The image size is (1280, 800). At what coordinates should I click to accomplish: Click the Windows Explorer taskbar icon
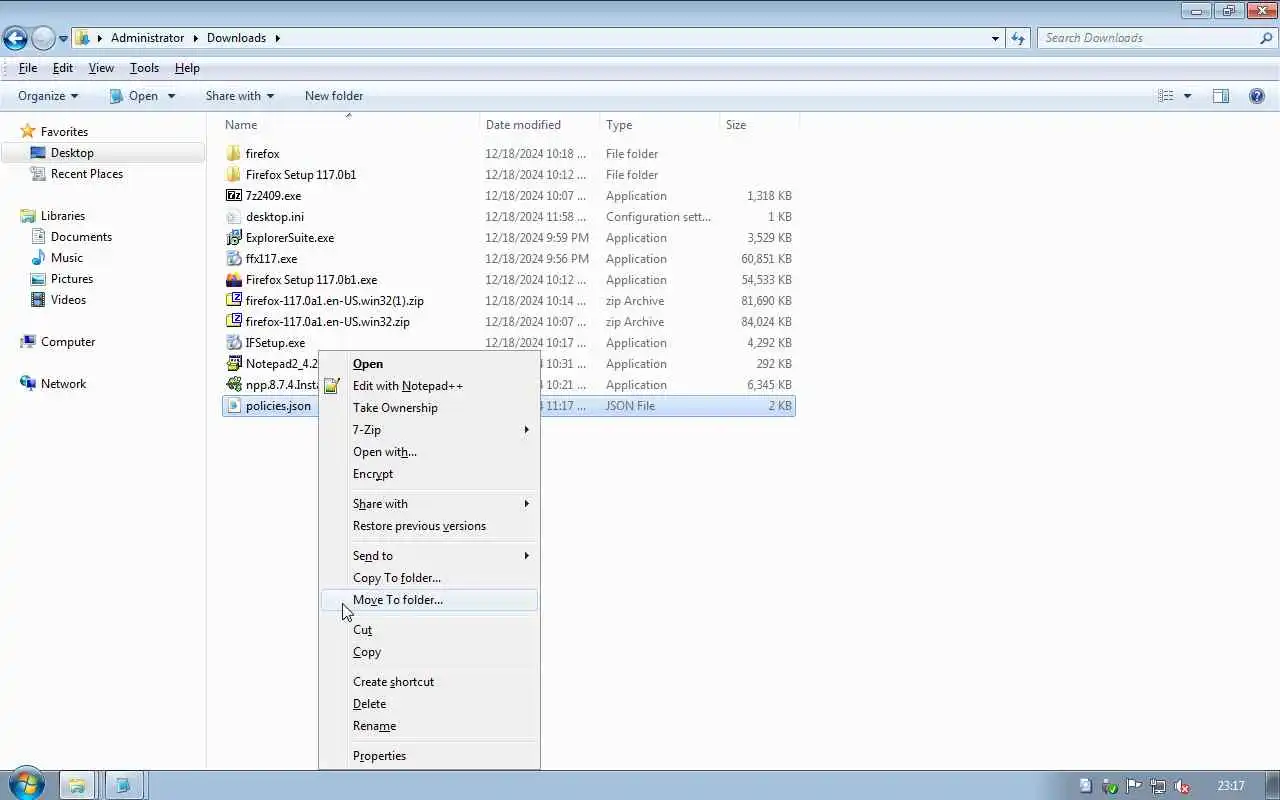(x=77, y=786)
